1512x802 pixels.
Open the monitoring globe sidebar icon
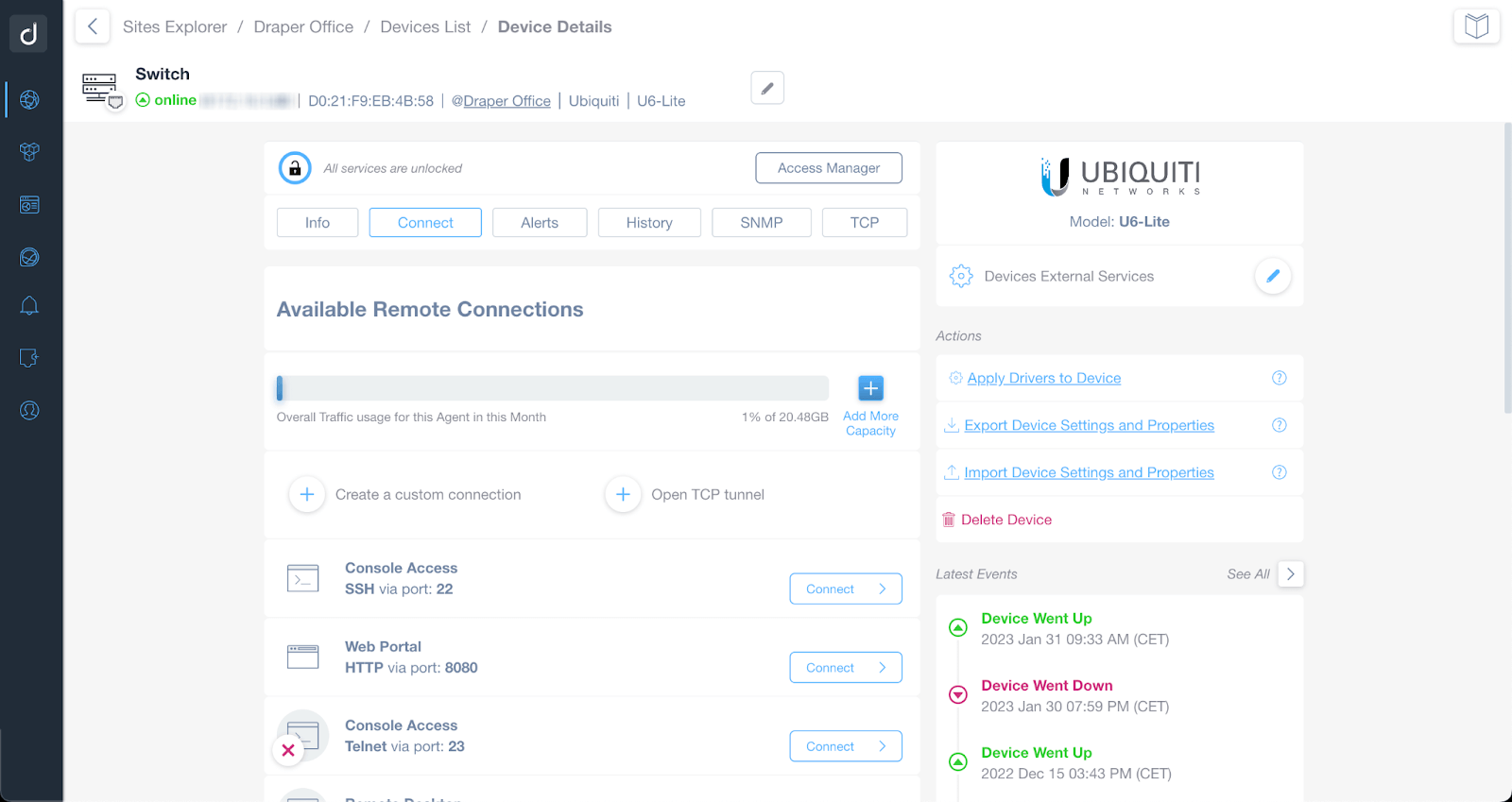coord(29,257)
